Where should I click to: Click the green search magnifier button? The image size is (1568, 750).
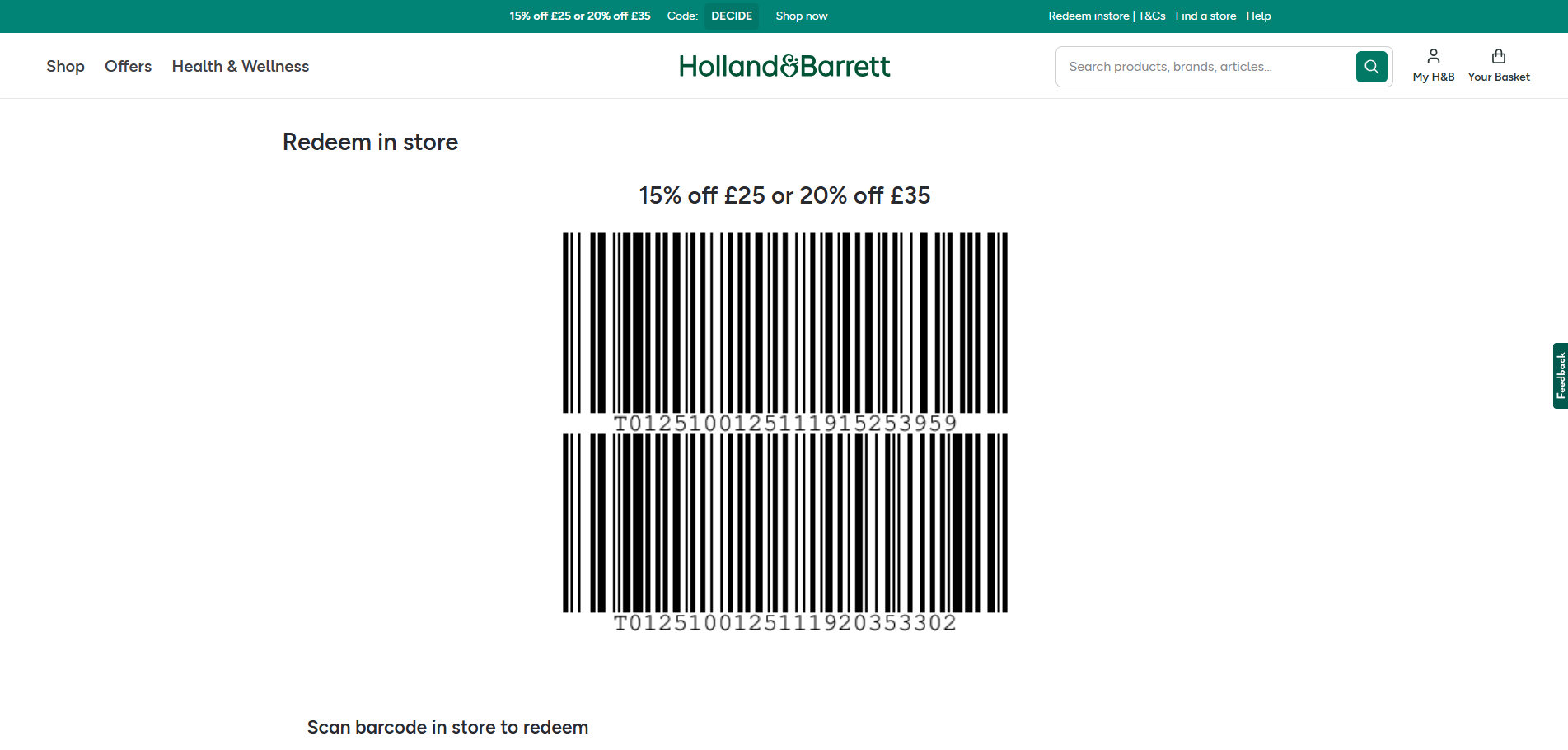coord(1371,67)
